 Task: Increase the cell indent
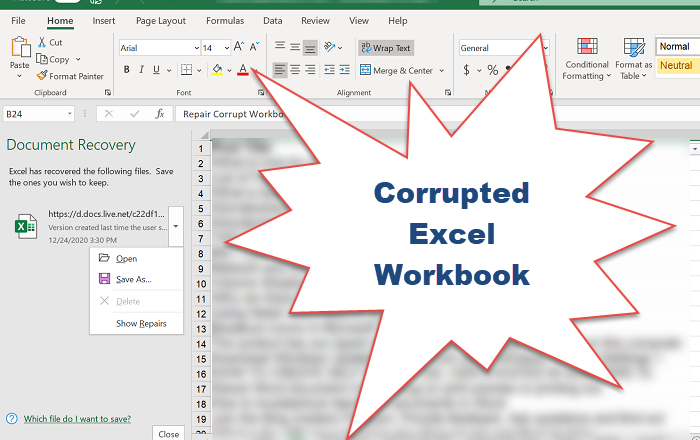click(x=344, y=70)
